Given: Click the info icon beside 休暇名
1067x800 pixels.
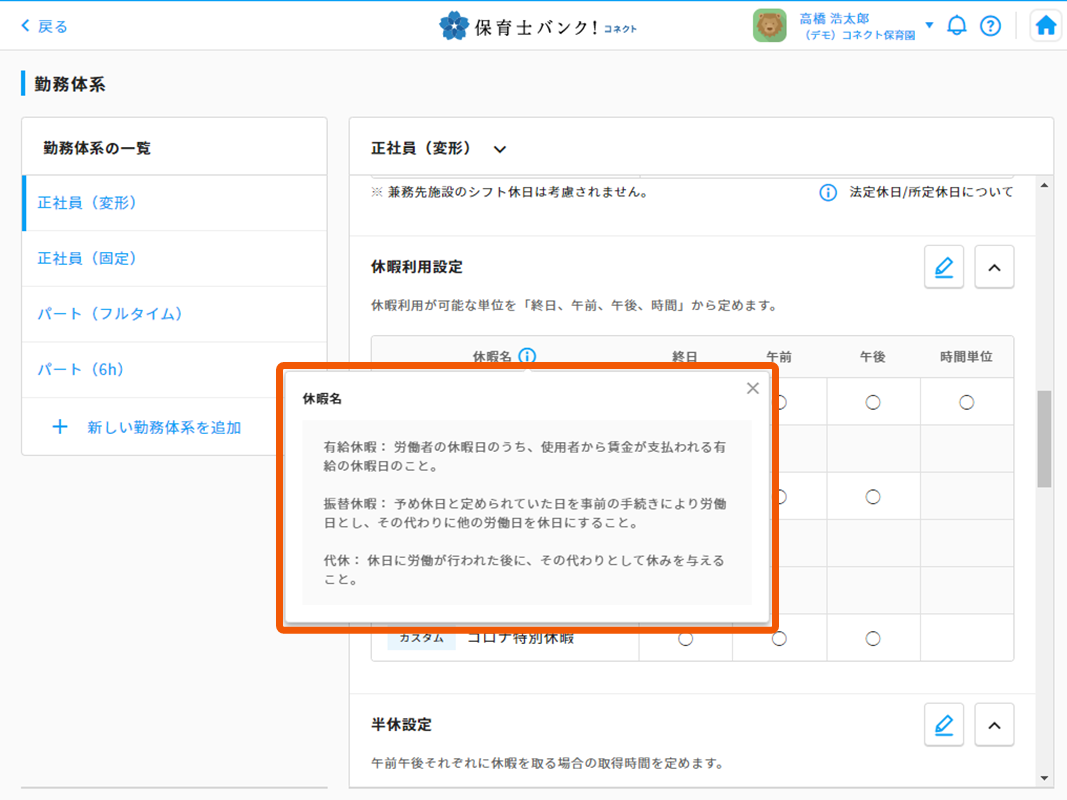Looking at the screenshot, I should pos(527,356).
